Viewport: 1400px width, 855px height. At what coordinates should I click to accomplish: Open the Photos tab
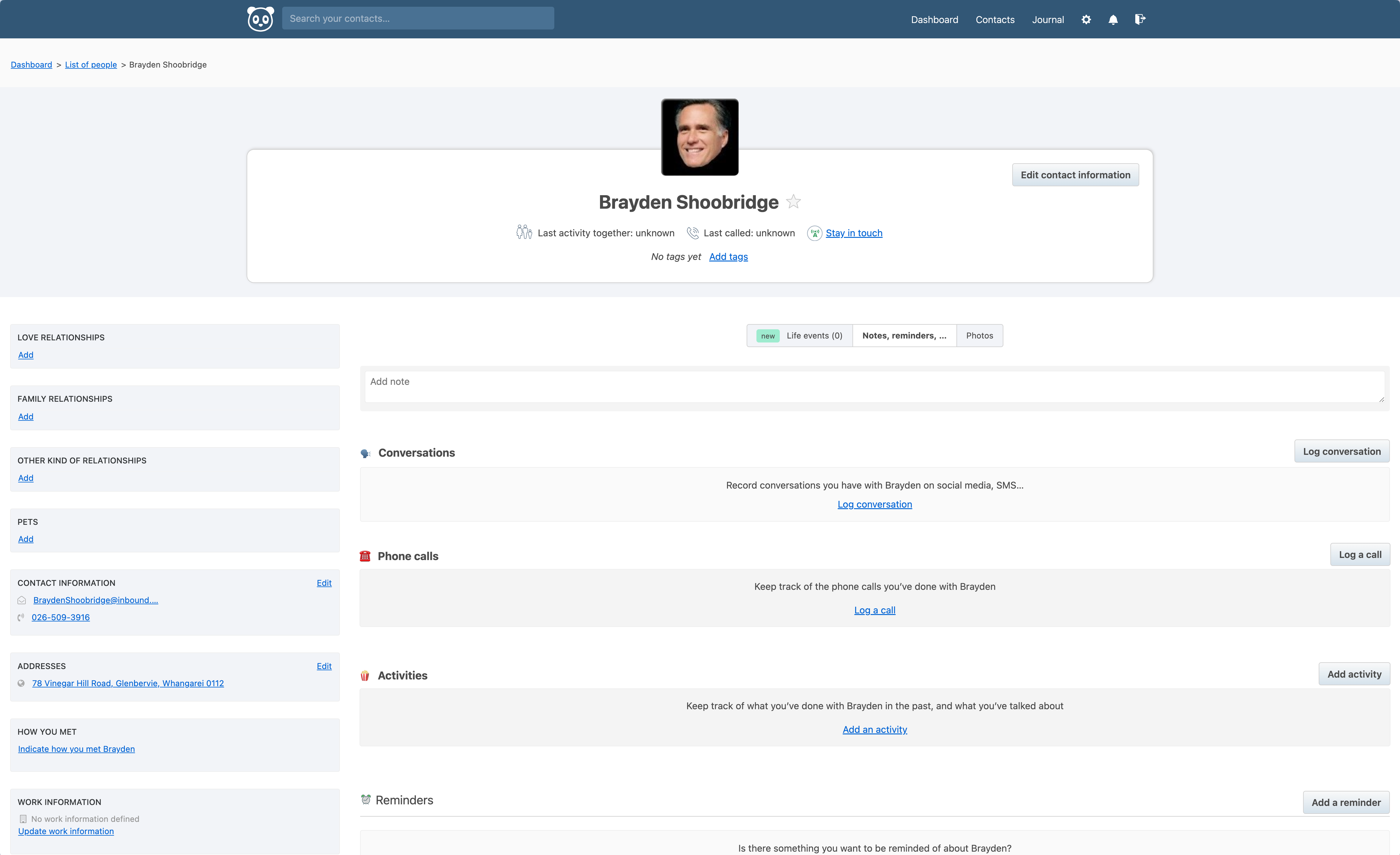coord(979,335)
